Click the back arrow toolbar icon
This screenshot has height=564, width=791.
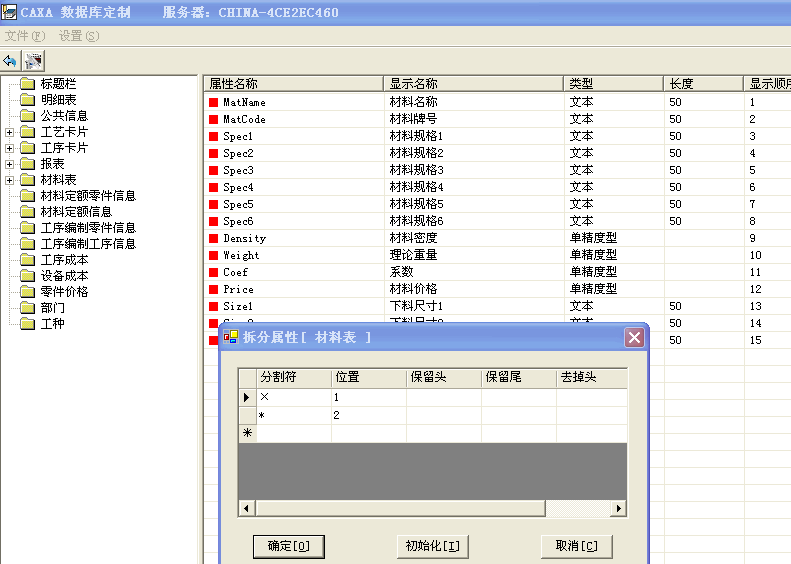coord(11,60)
